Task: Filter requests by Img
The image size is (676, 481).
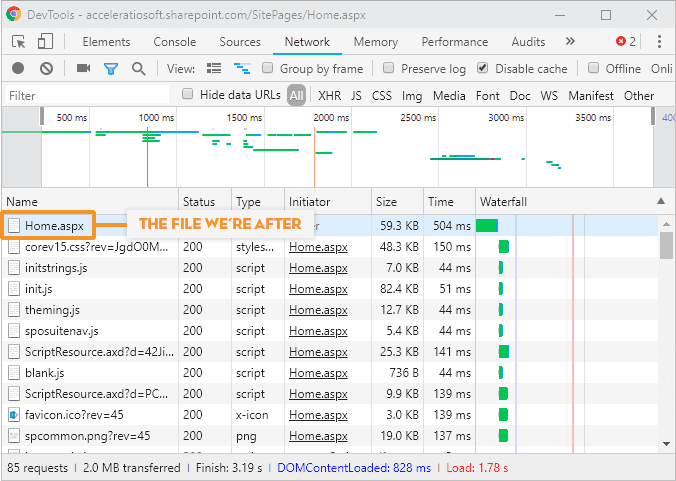Action: (412, 96)
